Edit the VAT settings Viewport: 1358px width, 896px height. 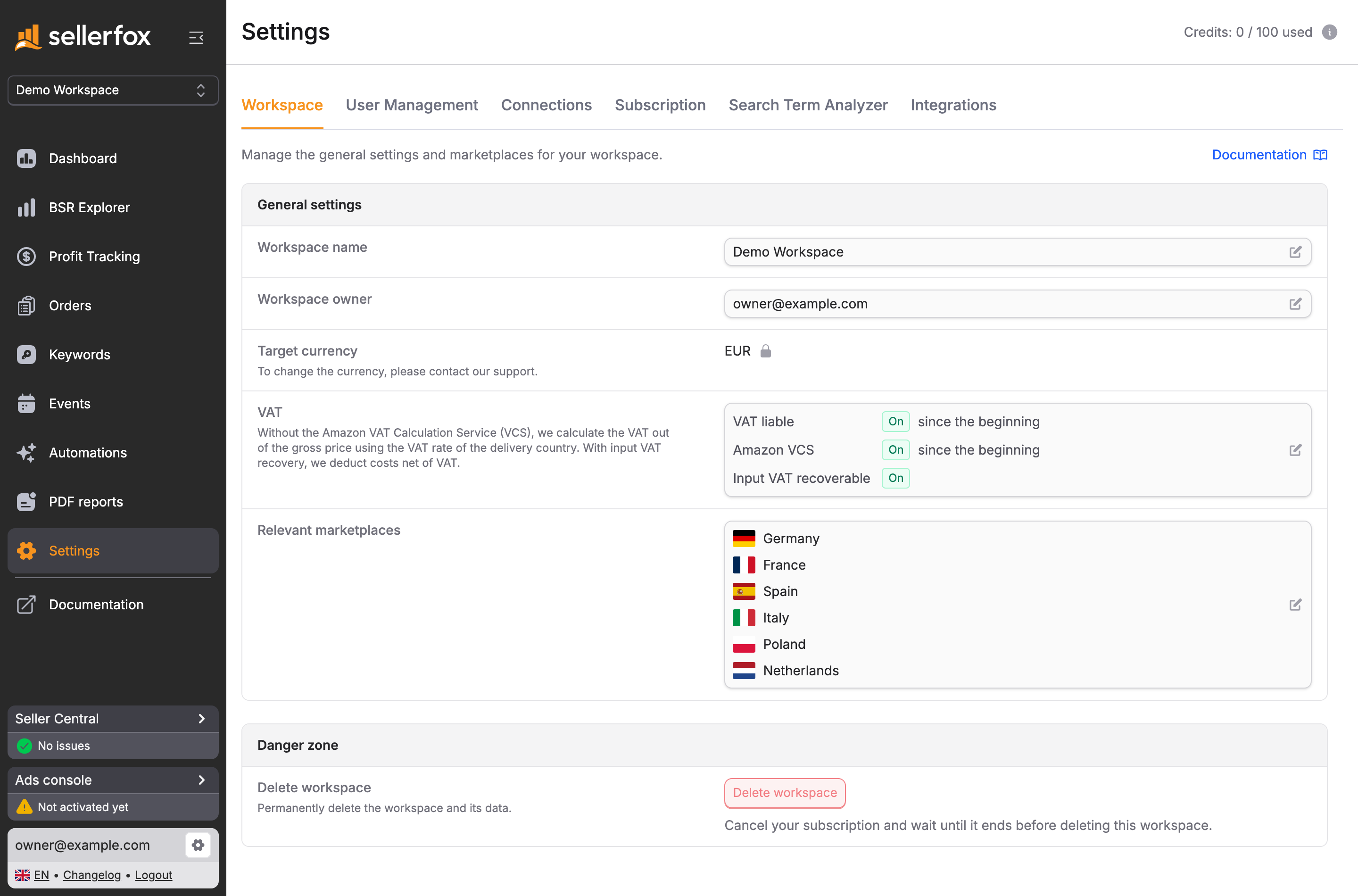1295,450
